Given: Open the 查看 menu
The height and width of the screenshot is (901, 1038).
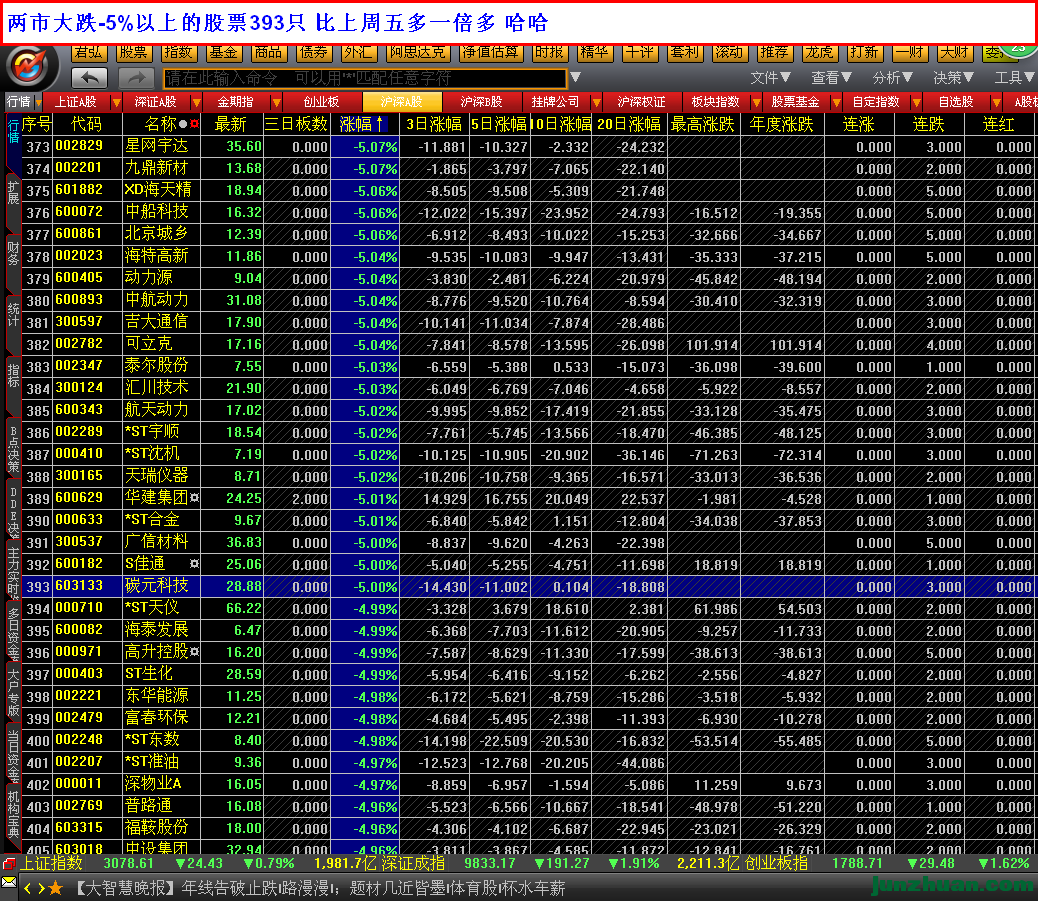Looking at the screenshot, I should click(x=831, y=78).
